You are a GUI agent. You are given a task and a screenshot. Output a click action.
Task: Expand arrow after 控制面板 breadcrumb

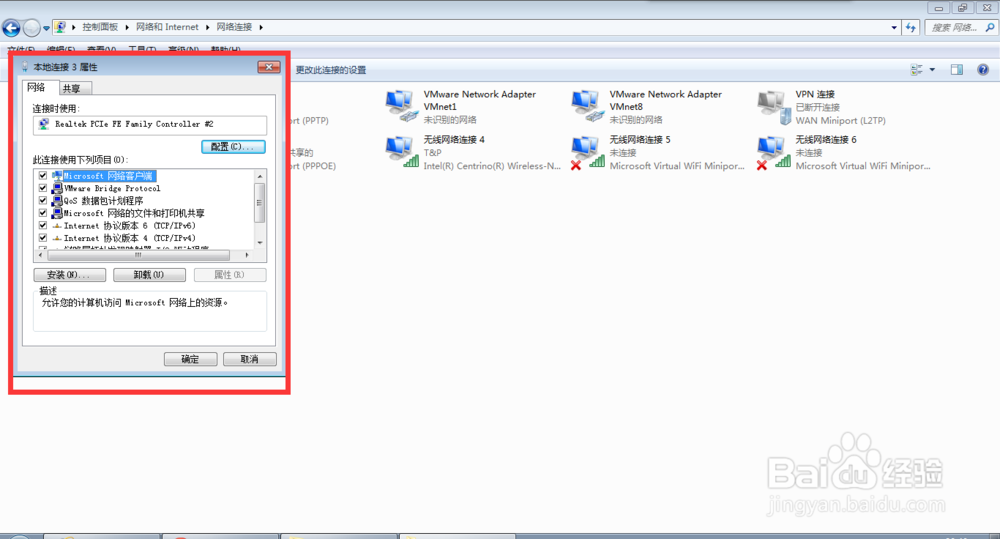pyautogui.click(x=127, y=27)
